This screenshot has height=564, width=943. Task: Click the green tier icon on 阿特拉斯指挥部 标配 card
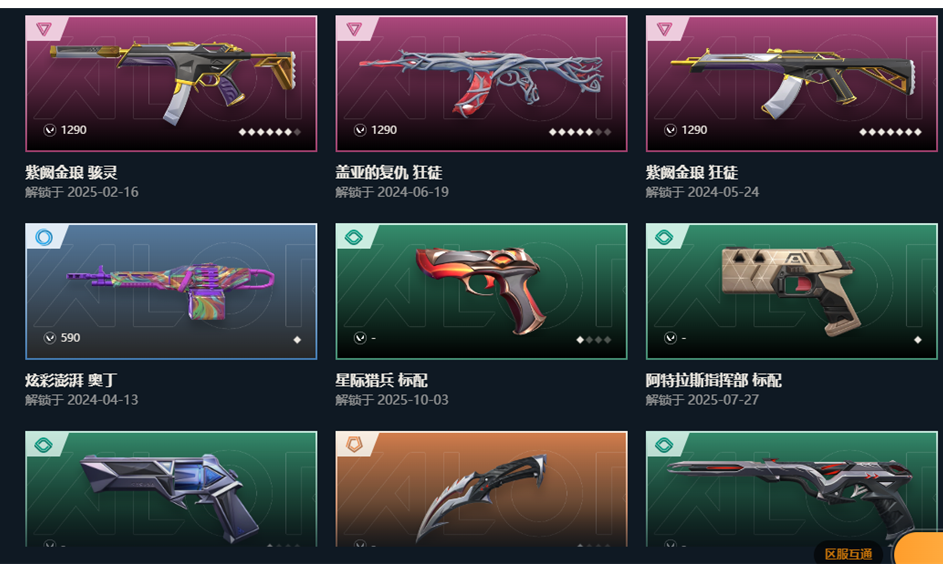click(x=665, y=237)
